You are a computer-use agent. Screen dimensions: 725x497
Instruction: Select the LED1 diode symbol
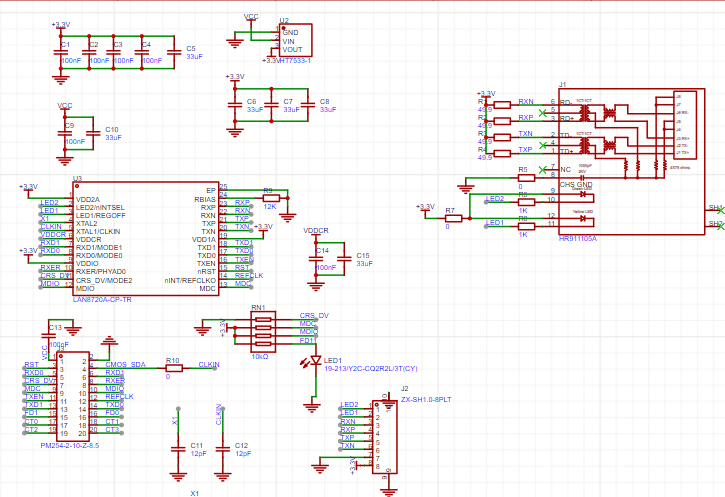coord(316,360)
